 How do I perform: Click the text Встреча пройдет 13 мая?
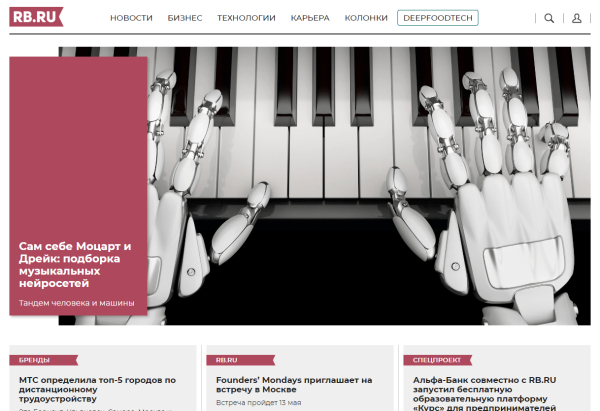tap(258, 403)
